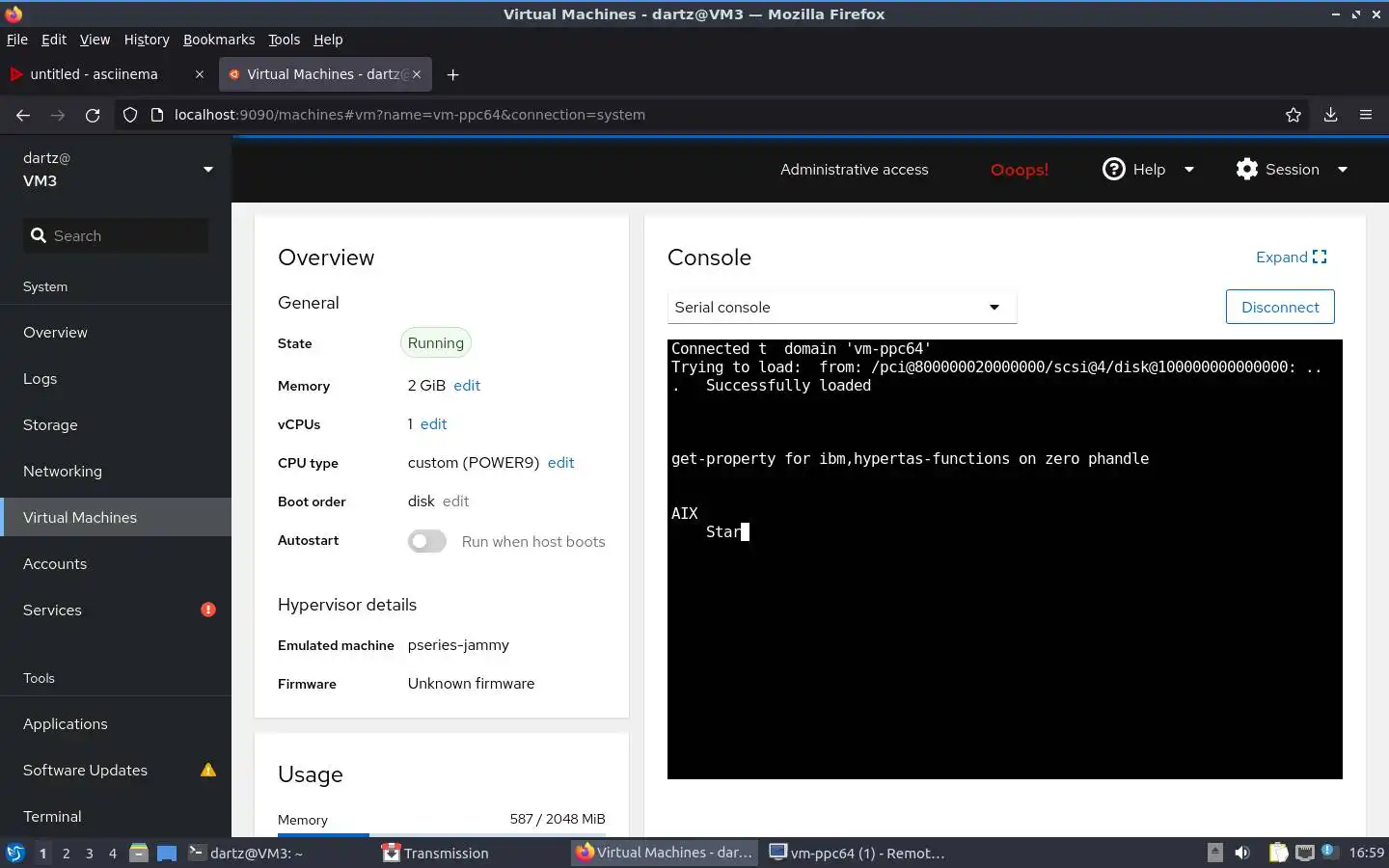
Task: Open the Firefox hamburger application menu
Action: [1366, 115]
